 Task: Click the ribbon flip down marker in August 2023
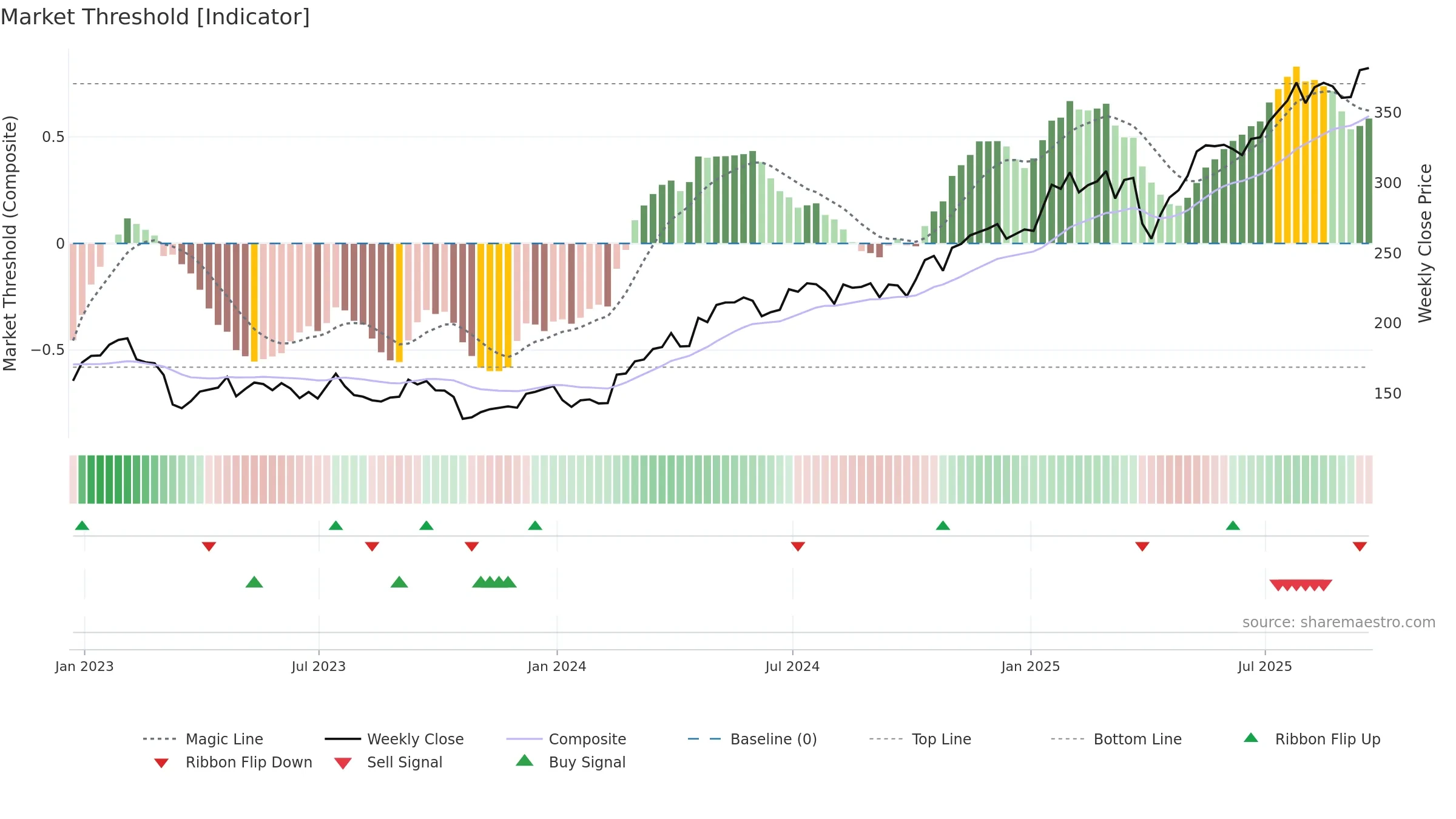pos(372,547)
